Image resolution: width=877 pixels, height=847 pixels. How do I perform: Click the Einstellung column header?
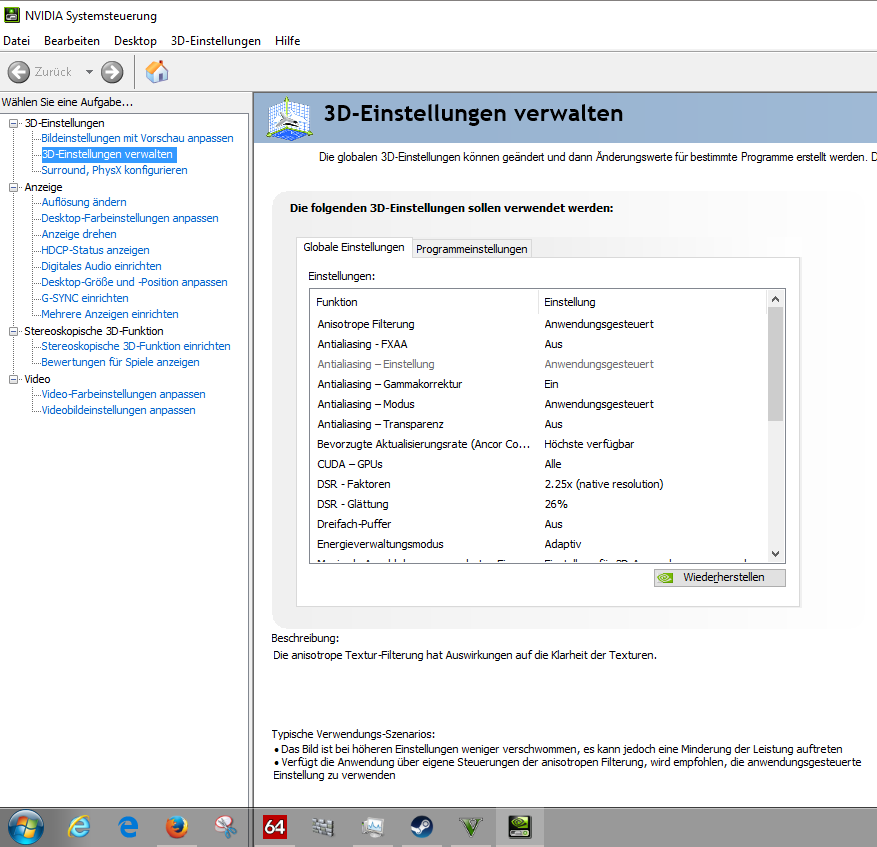[x=653, y=302]
